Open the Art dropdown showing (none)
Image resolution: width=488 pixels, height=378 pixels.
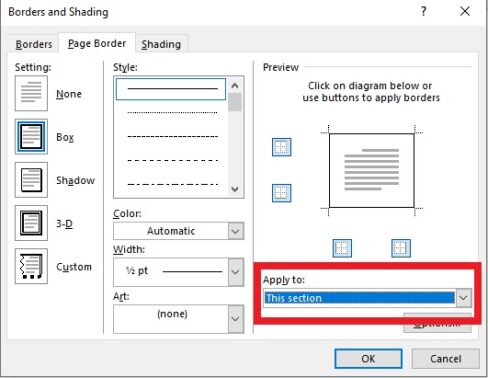[x=179, y=319]
